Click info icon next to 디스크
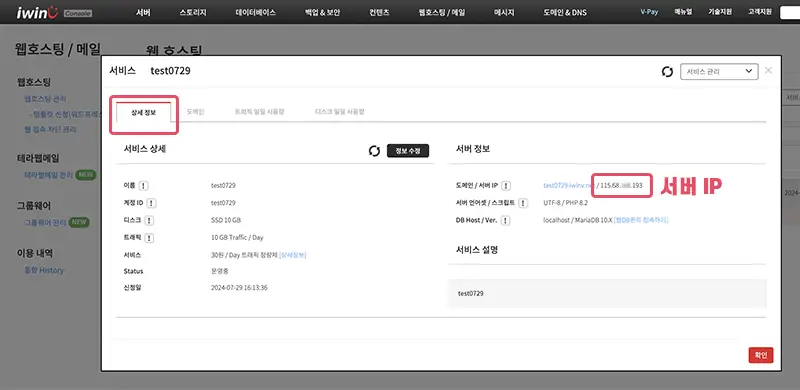This screenshot has height=390, width=800. coord(149,221)
